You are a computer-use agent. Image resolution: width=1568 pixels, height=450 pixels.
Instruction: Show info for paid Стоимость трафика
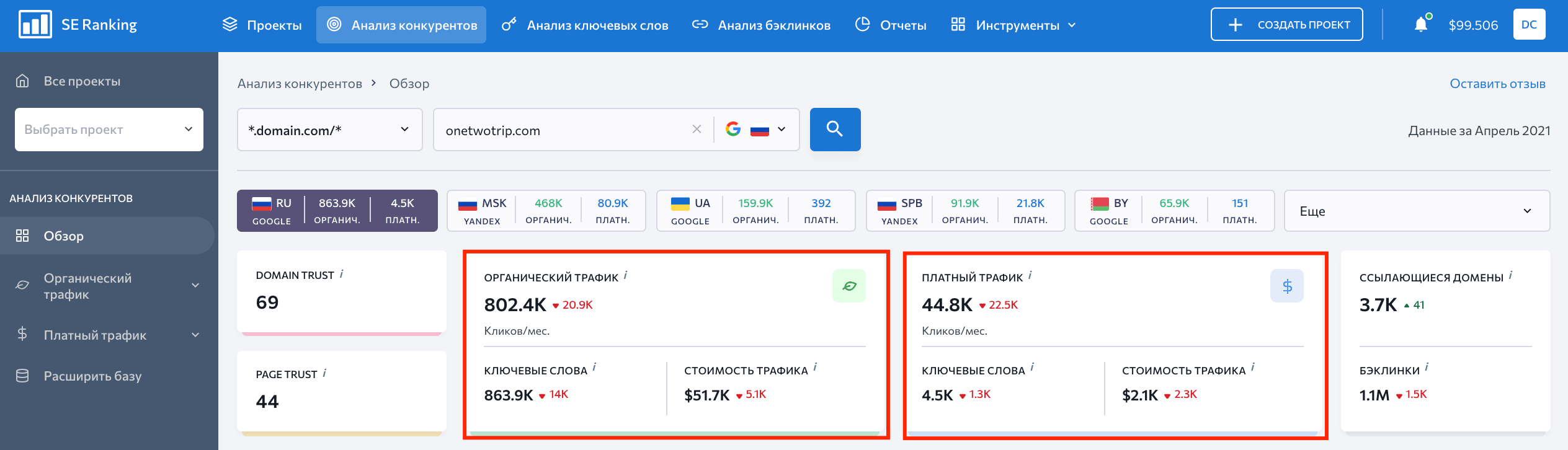1253,368
